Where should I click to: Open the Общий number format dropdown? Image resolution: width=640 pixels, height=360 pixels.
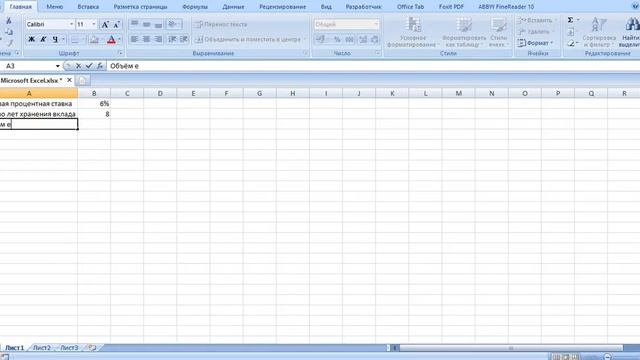[x=376, y=24]
